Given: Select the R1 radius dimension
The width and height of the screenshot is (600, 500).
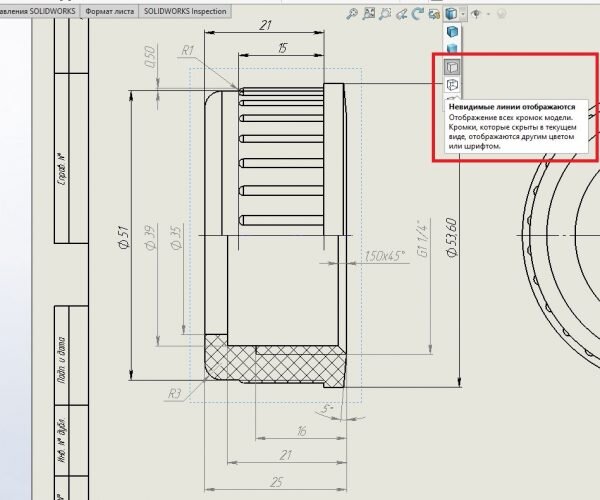Looking at the screenshot, I should coord(188,50).
